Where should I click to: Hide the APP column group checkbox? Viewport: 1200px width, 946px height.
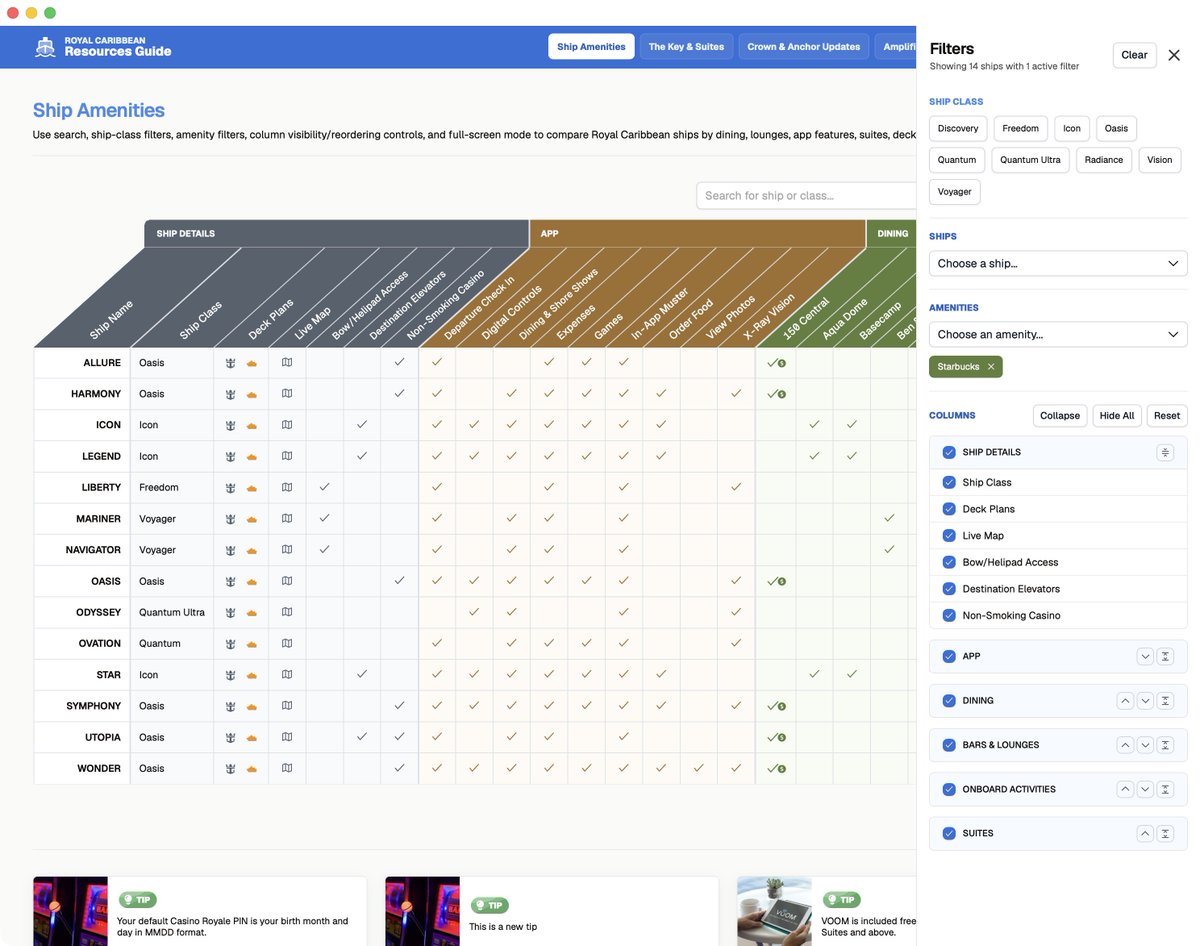(949, 657)
